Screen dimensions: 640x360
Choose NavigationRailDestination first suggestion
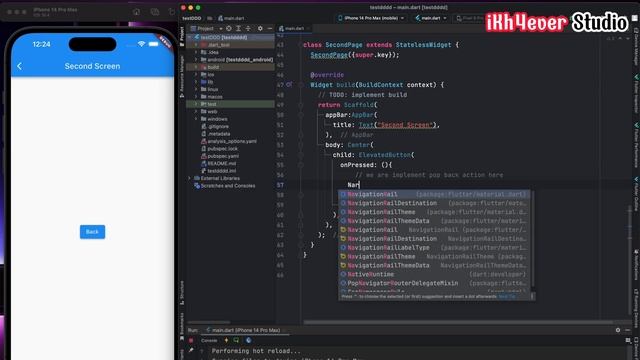click(434, 203)
